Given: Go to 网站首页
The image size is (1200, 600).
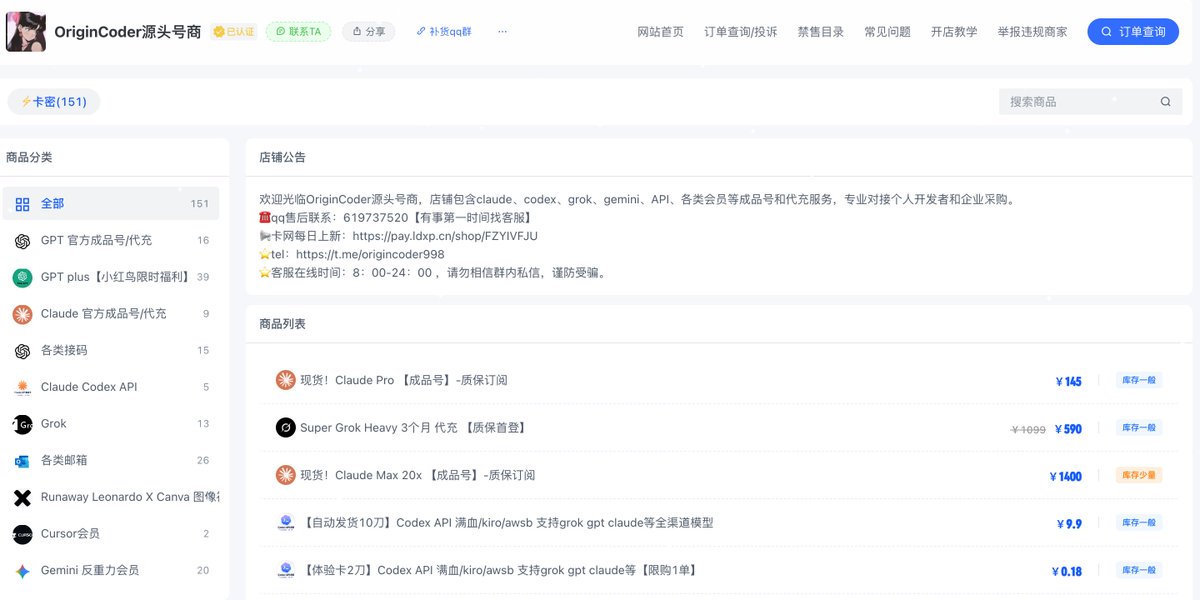Looking at the screenshot, I should point(660,32).
